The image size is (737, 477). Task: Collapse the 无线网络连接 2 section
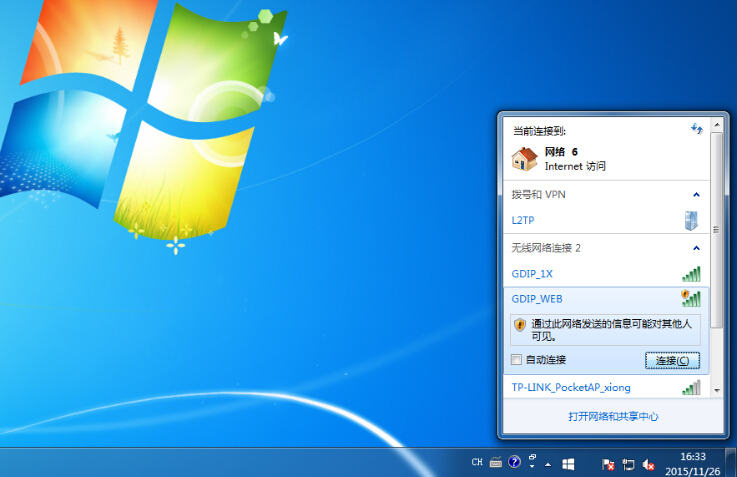coord(696,247)
